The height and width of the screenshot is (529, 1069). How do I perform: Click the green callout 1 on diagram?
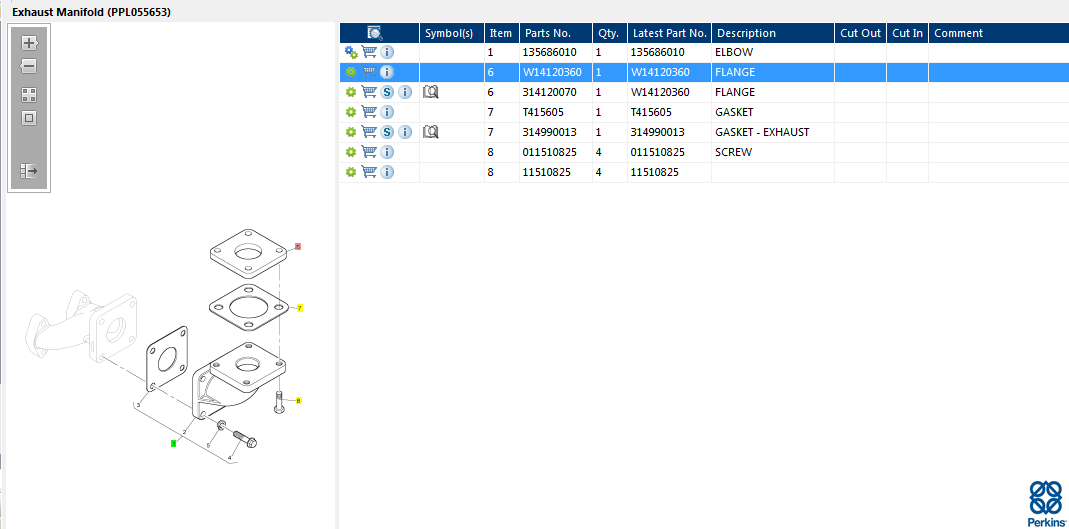coord(173,443)
